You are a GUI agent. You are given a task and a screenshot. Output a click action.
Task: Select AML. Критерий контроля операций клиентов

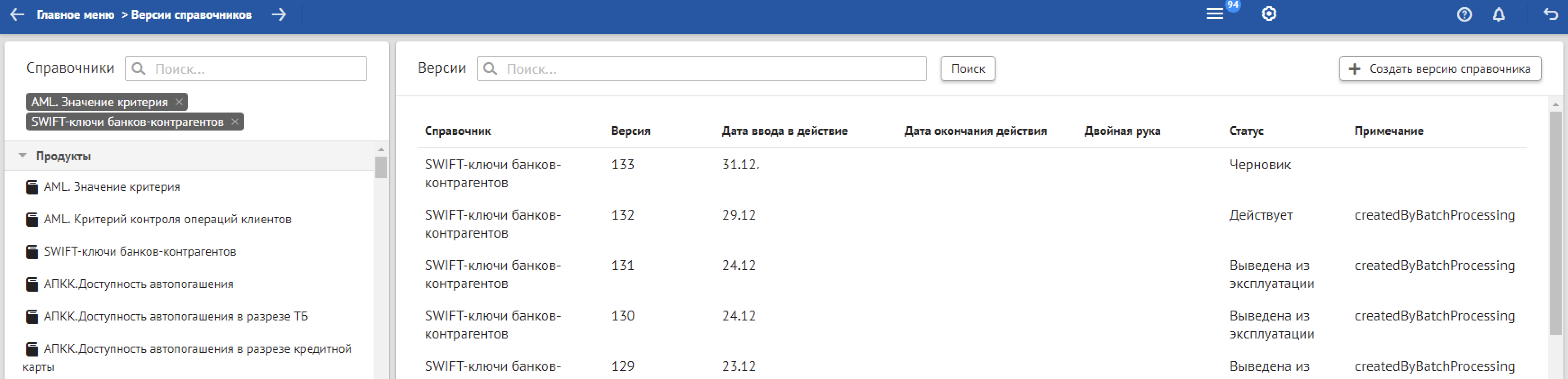(x=167, y=219)
